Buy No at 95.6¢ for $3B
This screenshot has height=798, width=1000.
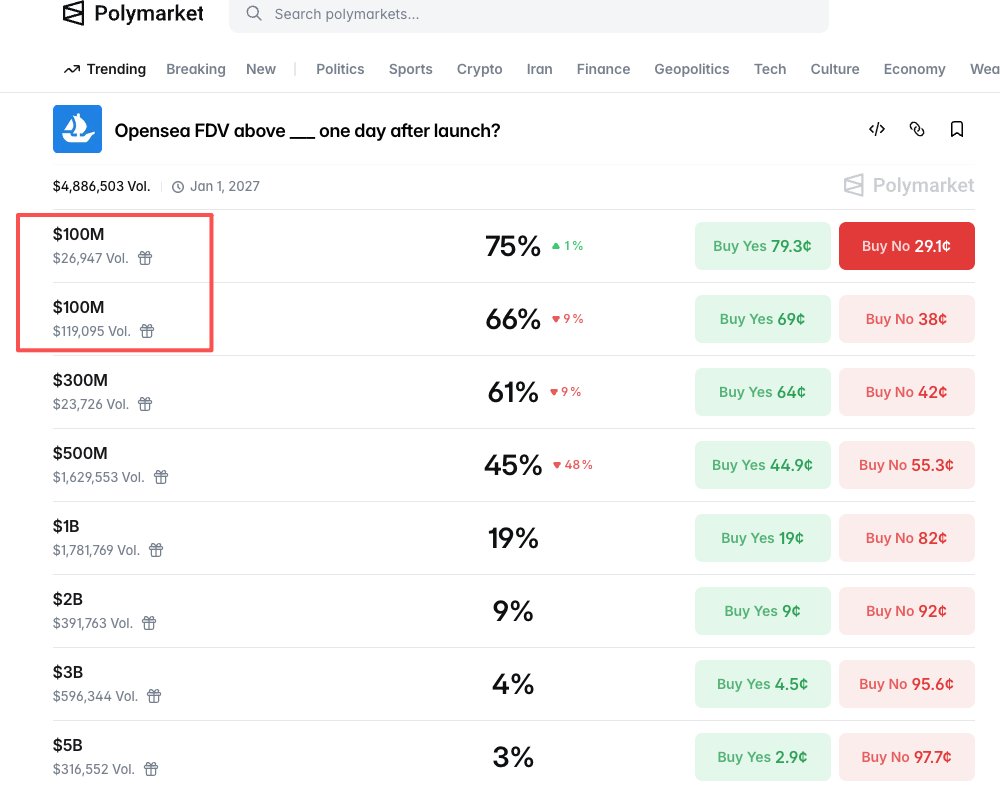coord(906,684)
